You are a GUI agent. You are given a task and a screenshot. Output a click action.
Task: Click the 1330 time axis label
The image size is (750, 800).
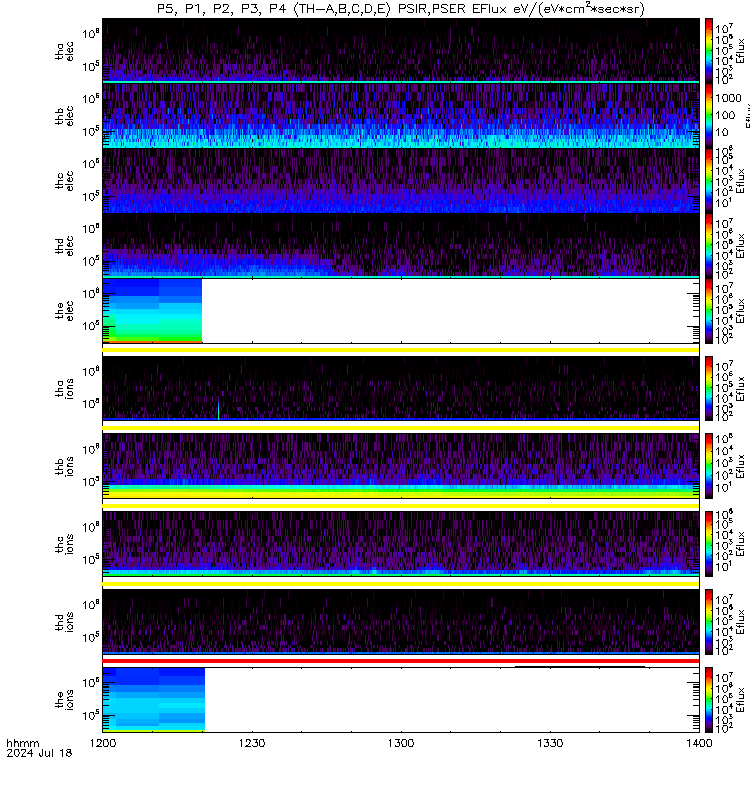(x=550, y=743)
